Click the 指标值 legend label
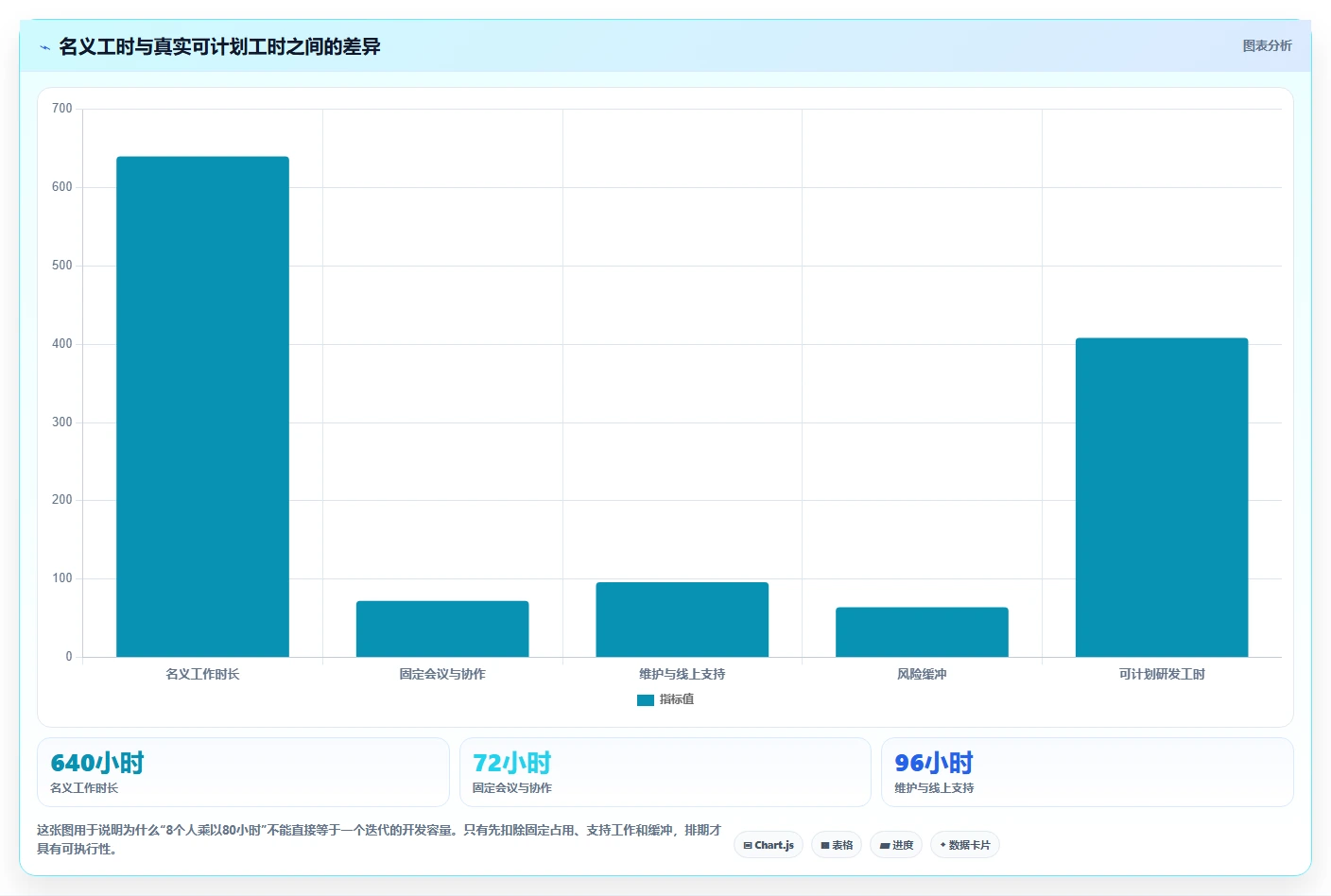 tap(677, 699)
